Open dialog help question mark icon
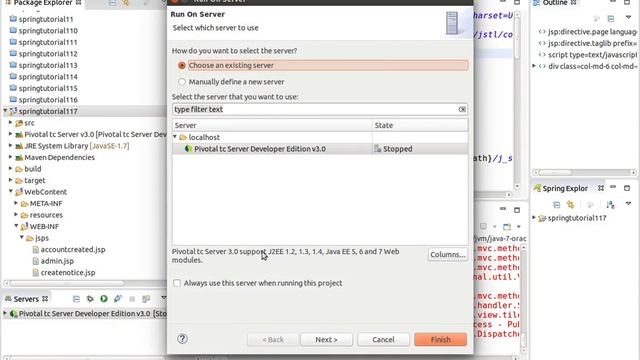This screenshot has width=640, height=360. point(182,338)
